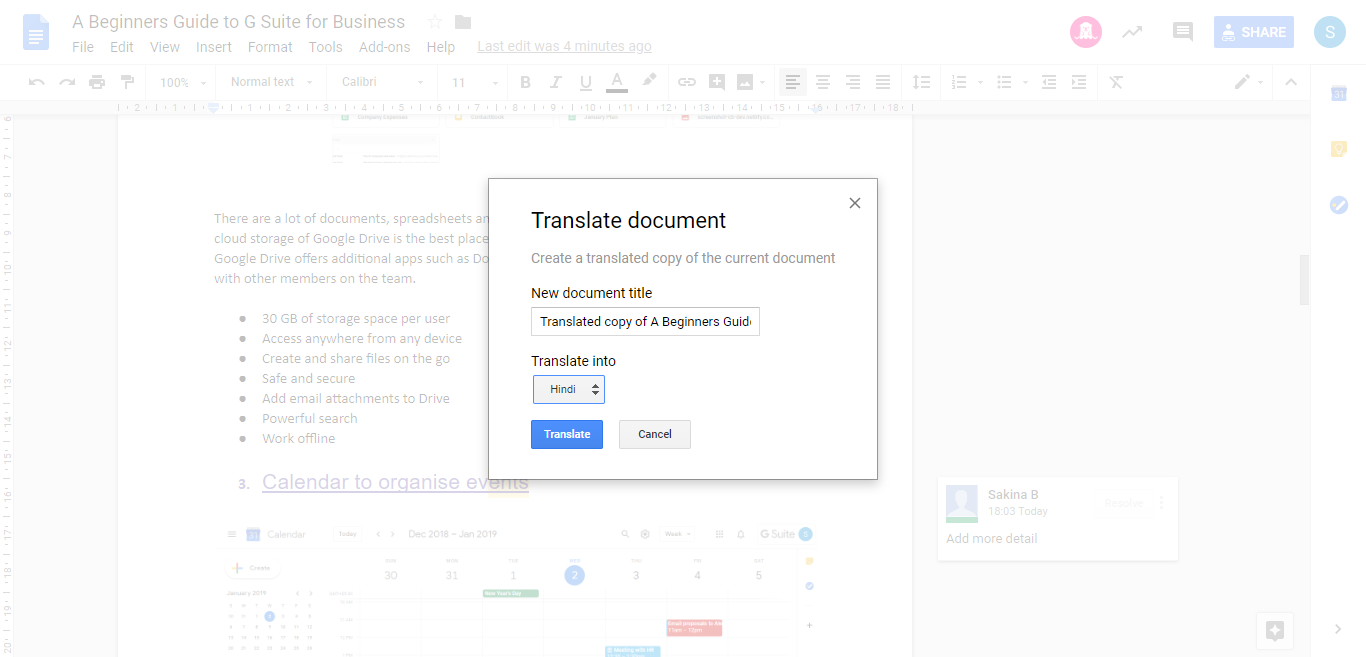Toggle bold formatting
Image resolution: width=1366 pixels, height=657 pixels.
point(525,82)
